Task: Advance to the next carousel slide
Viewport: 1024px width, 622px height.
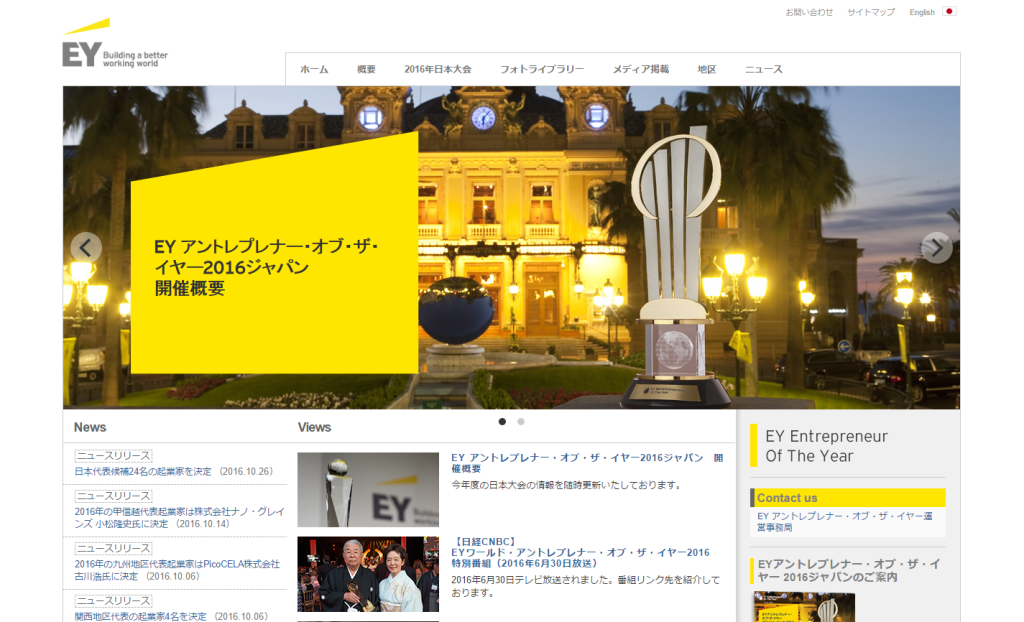Action: pos(936,248)
